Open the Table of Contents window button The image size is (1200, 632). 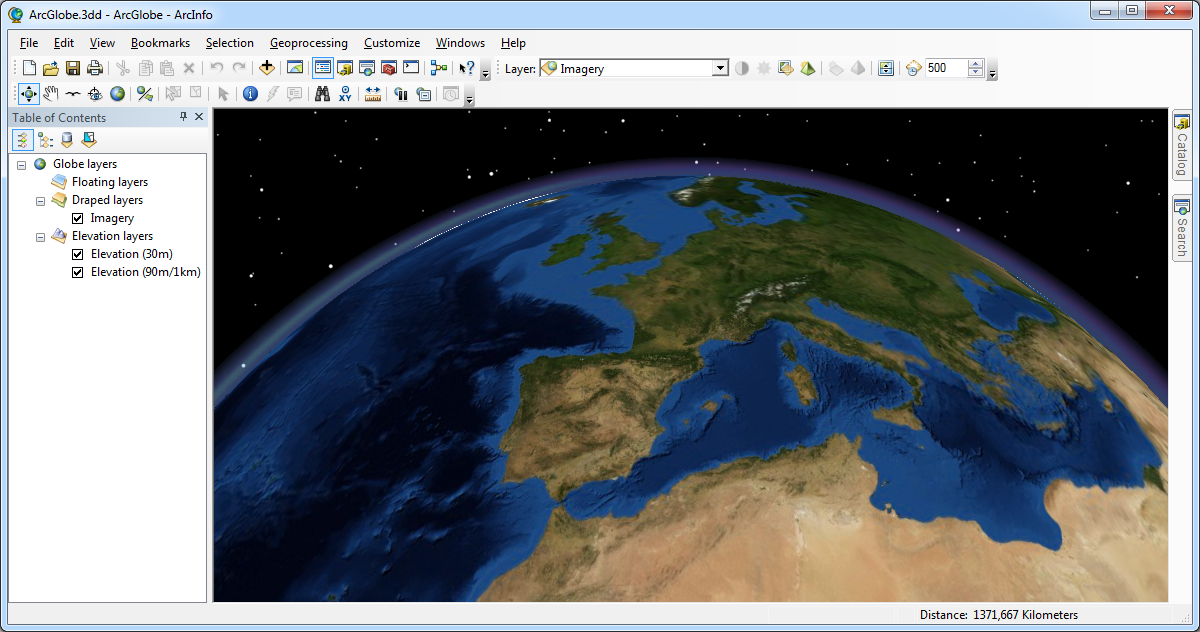(322, 68)
